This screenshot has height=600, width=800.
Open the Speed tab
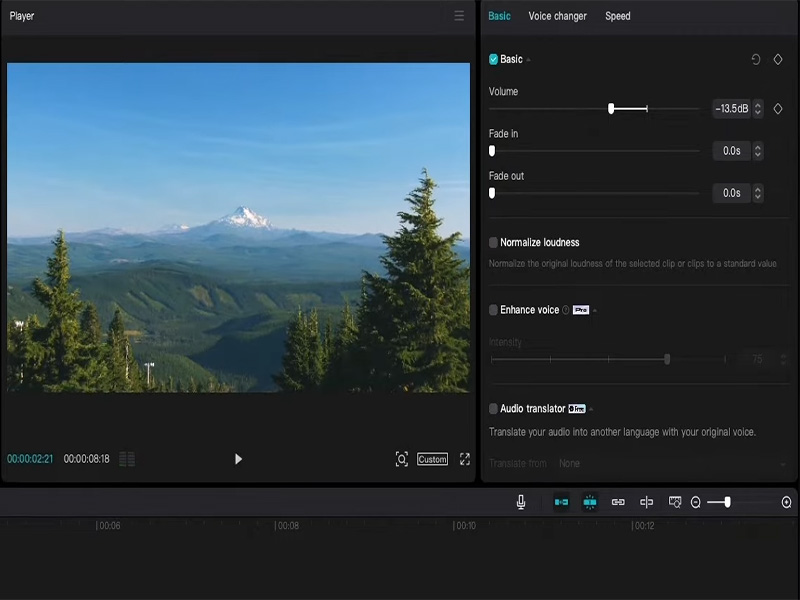pyautogui.click(x=618, y=16)
